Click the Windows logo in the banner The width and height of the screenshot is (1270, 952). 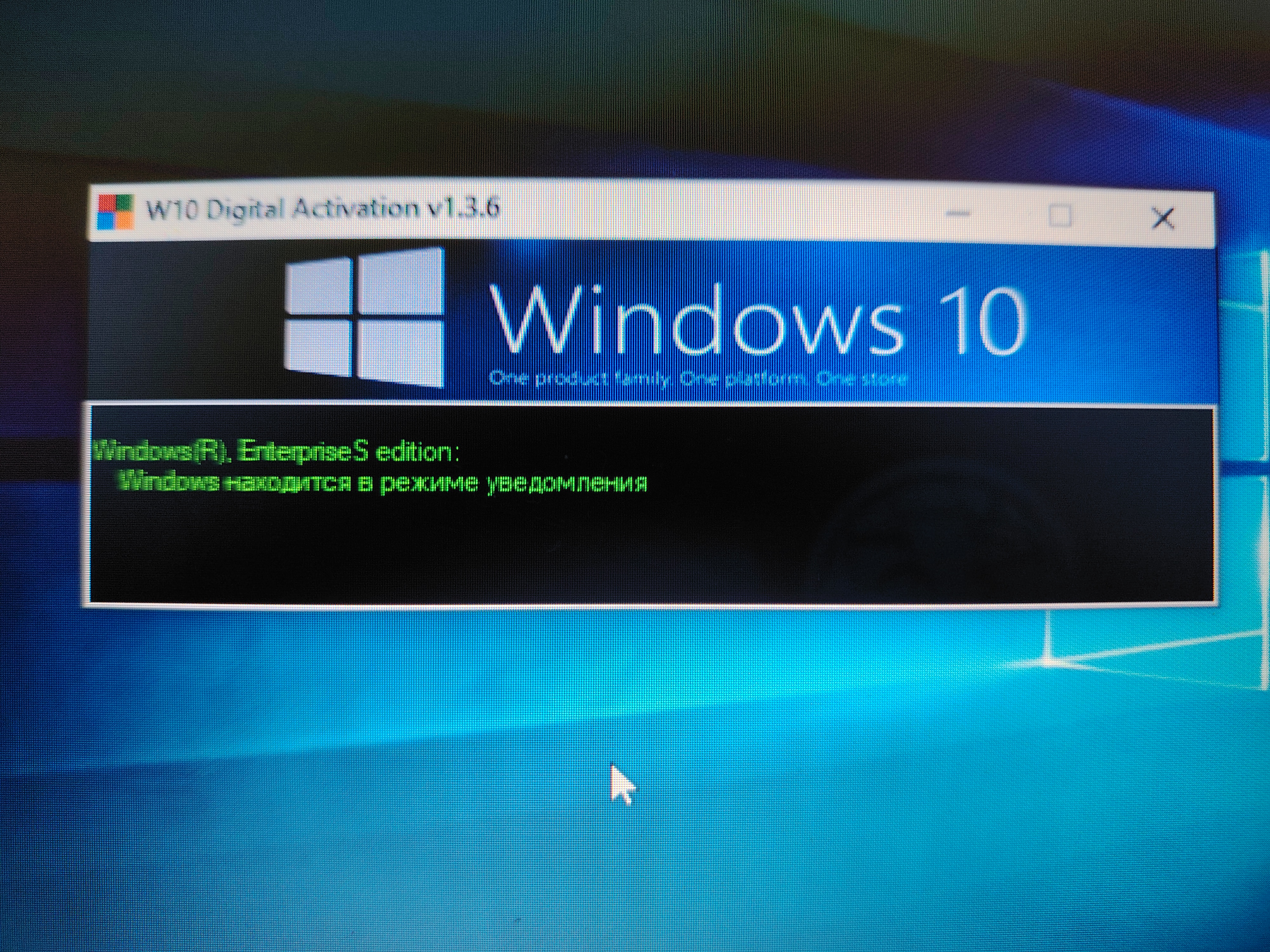point(364,317)
